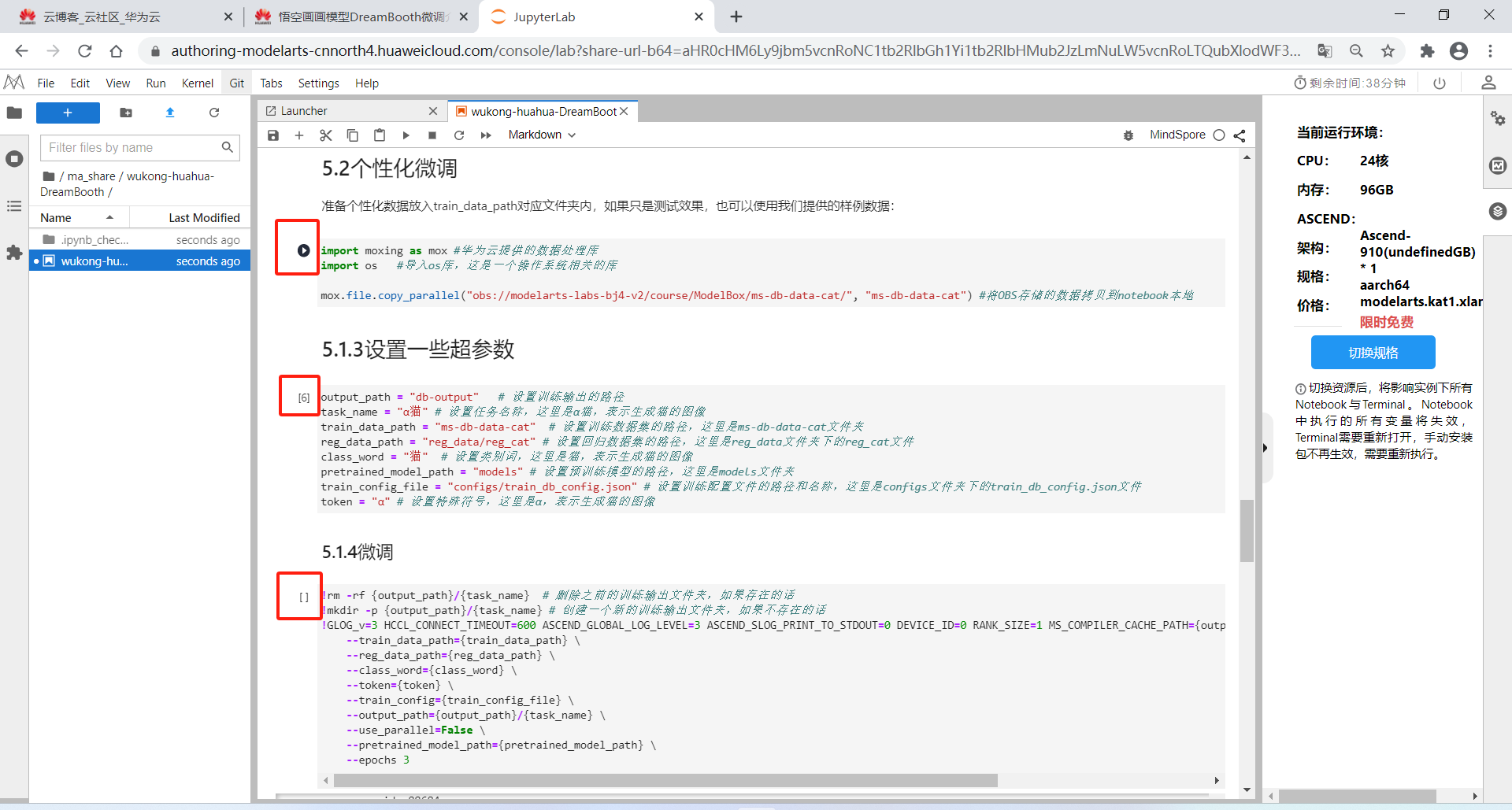Screen dimensions: 1512x810
Task: Refresh the file list
Action: 214,113
